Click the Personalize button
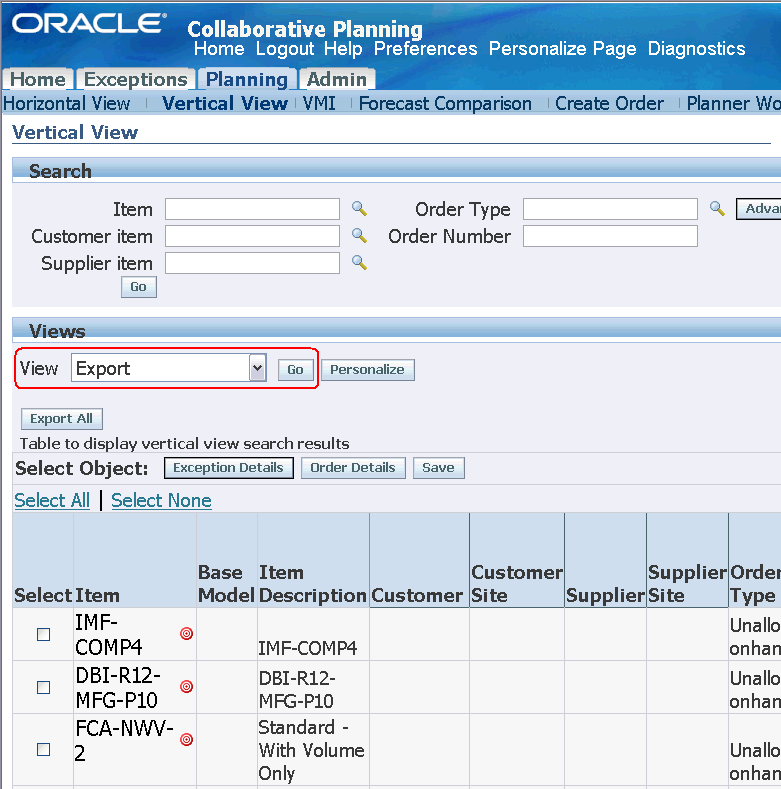781x789 pixels. point(367,370)
